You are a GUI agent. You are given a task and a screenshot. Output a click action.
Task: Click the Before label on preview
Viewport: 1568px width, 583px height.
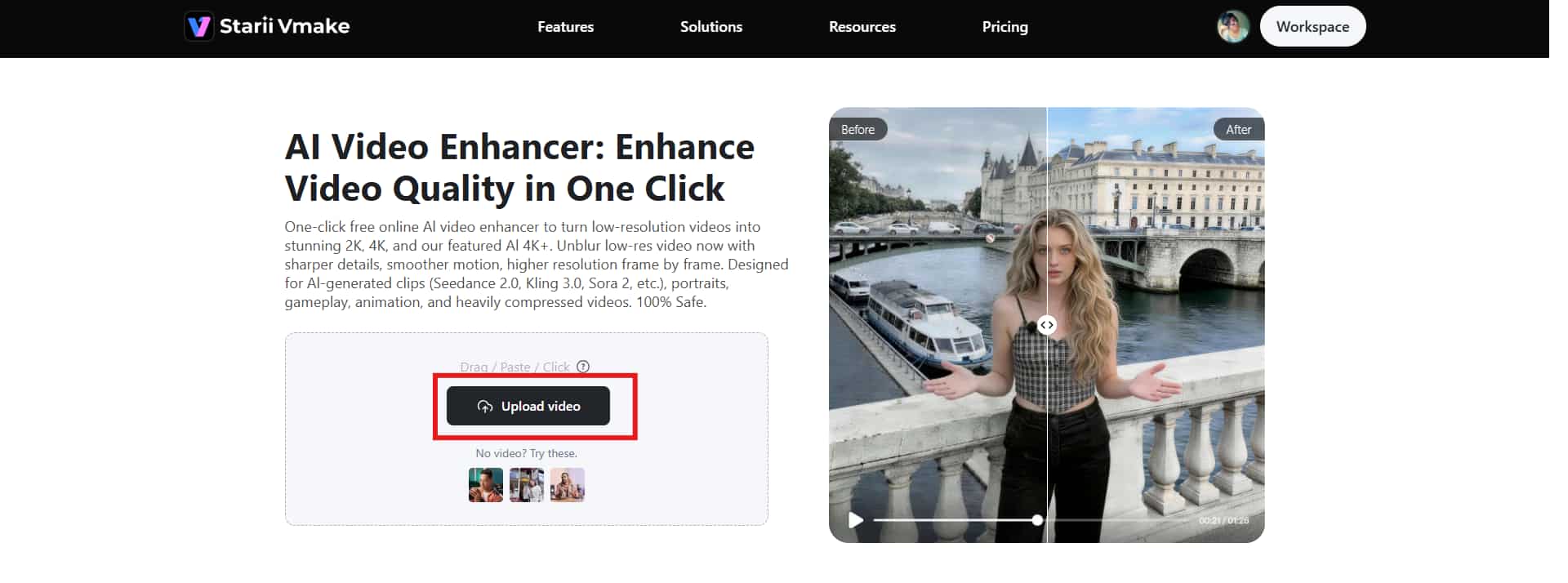(857, 129)
